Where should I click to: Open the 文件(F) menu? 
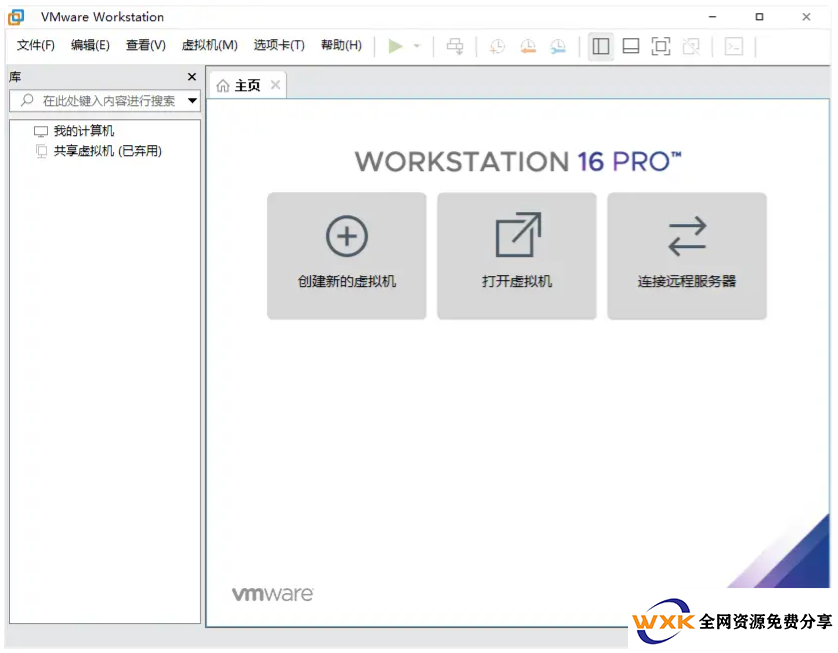click(36, 45)
